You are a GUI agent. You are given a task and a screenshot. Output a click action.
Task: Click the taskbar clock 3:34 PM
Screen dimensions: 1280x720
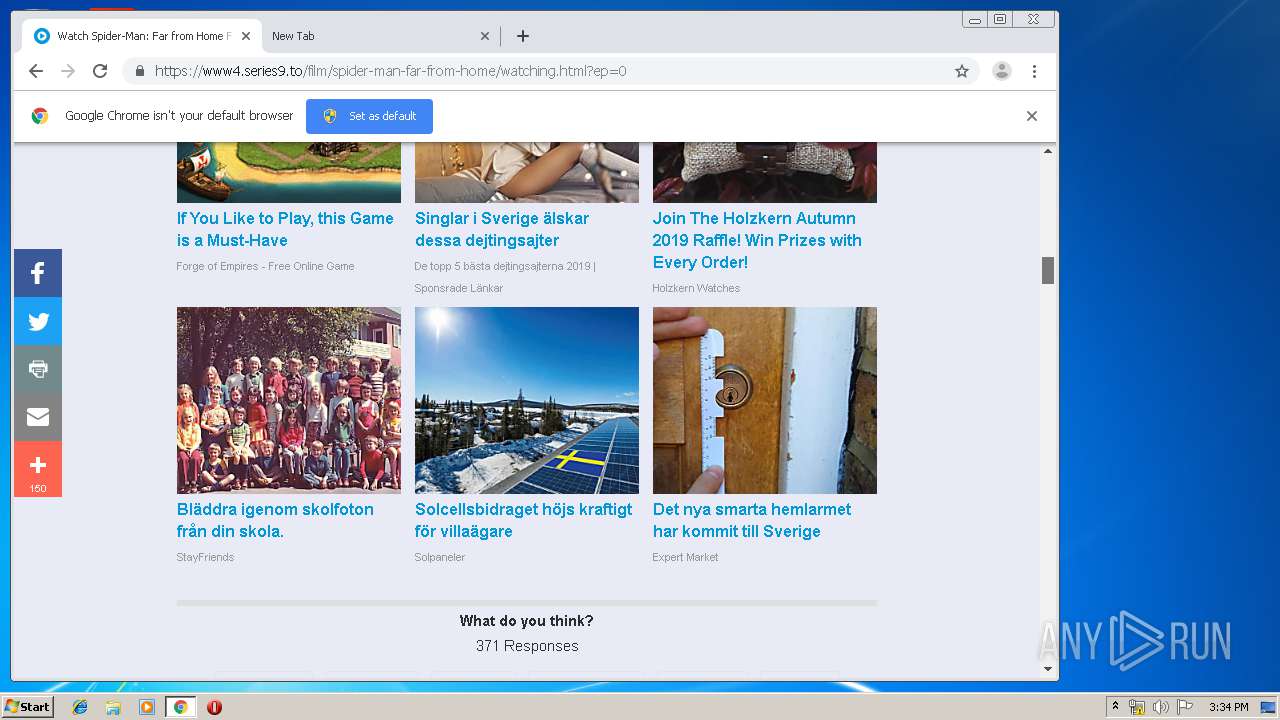pos(1228,707)
